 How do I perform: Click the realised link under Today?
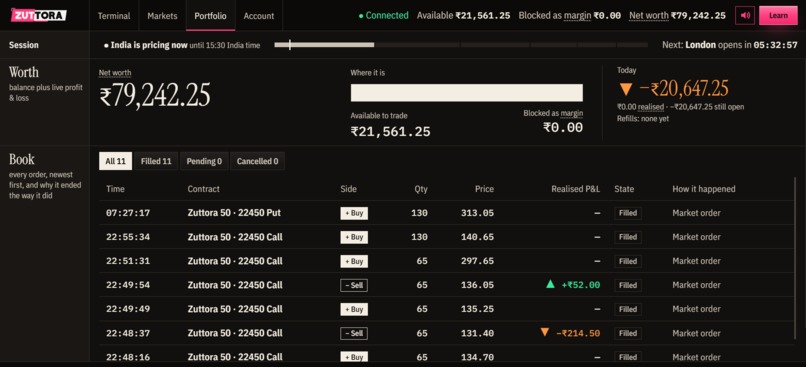click(651, 107)
